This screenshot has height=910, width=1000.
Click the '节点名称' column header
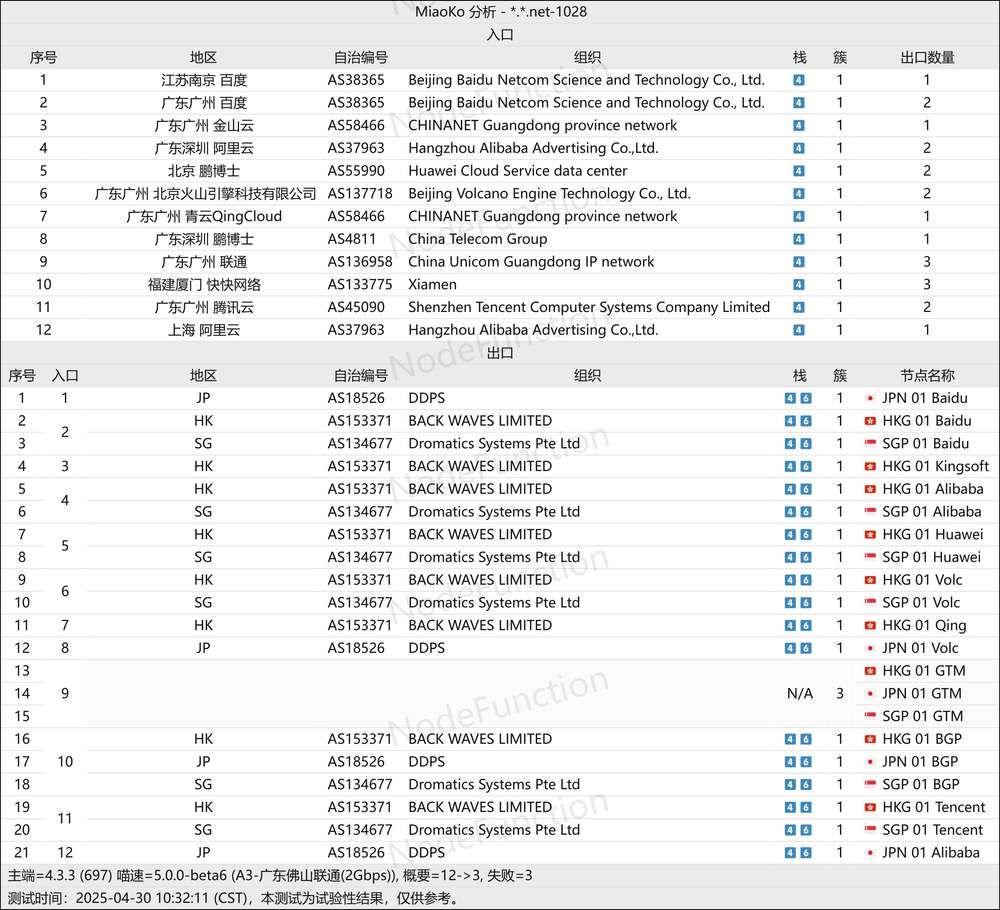pos(927,376)
